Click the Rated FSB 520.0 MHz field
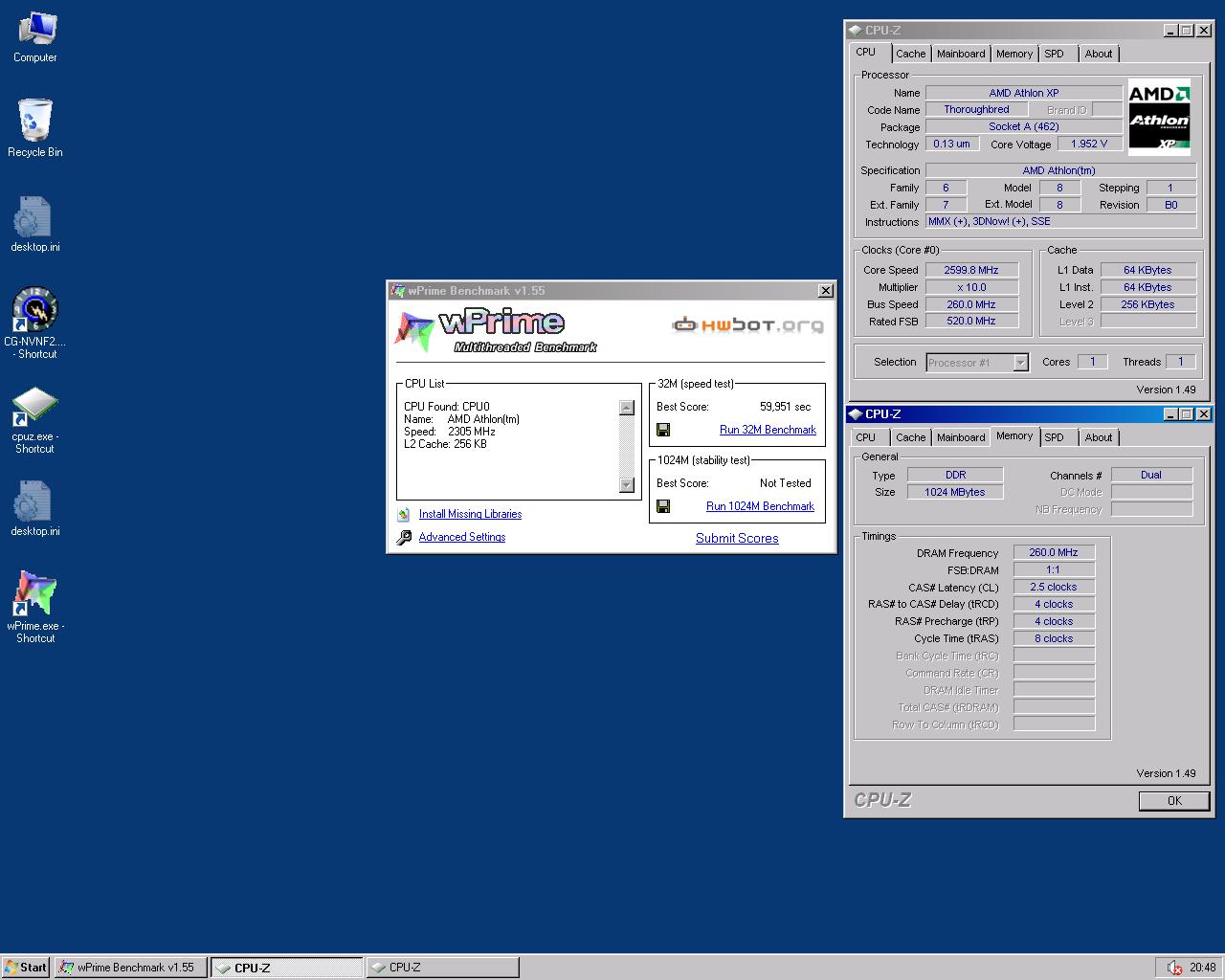Viewport: 1225px width, 980px height. pos(971,322)
